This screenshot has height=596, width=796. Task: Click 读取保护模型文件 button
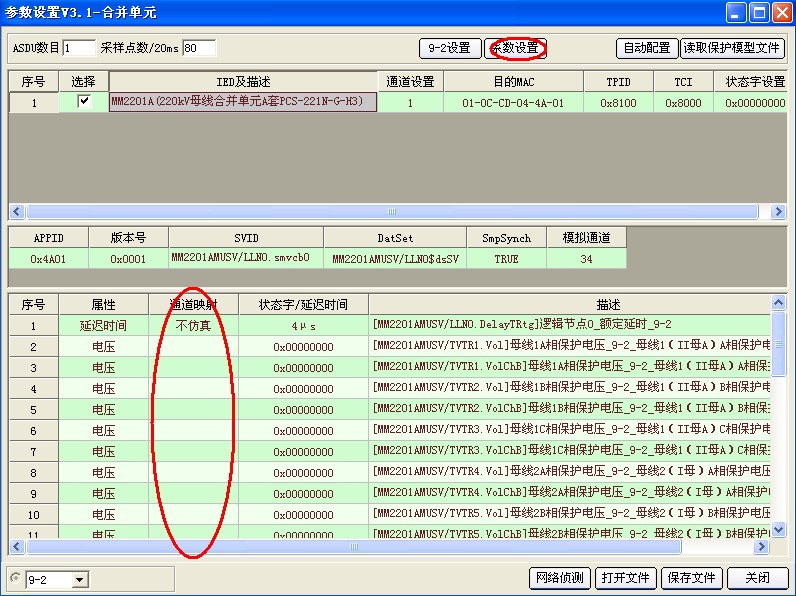point(732,48)
